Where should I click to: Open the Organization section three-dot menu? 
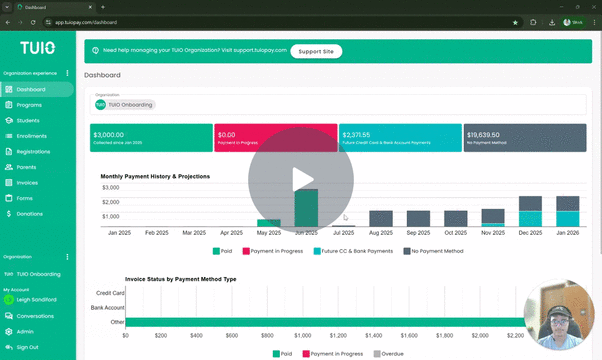coord(68,257)
